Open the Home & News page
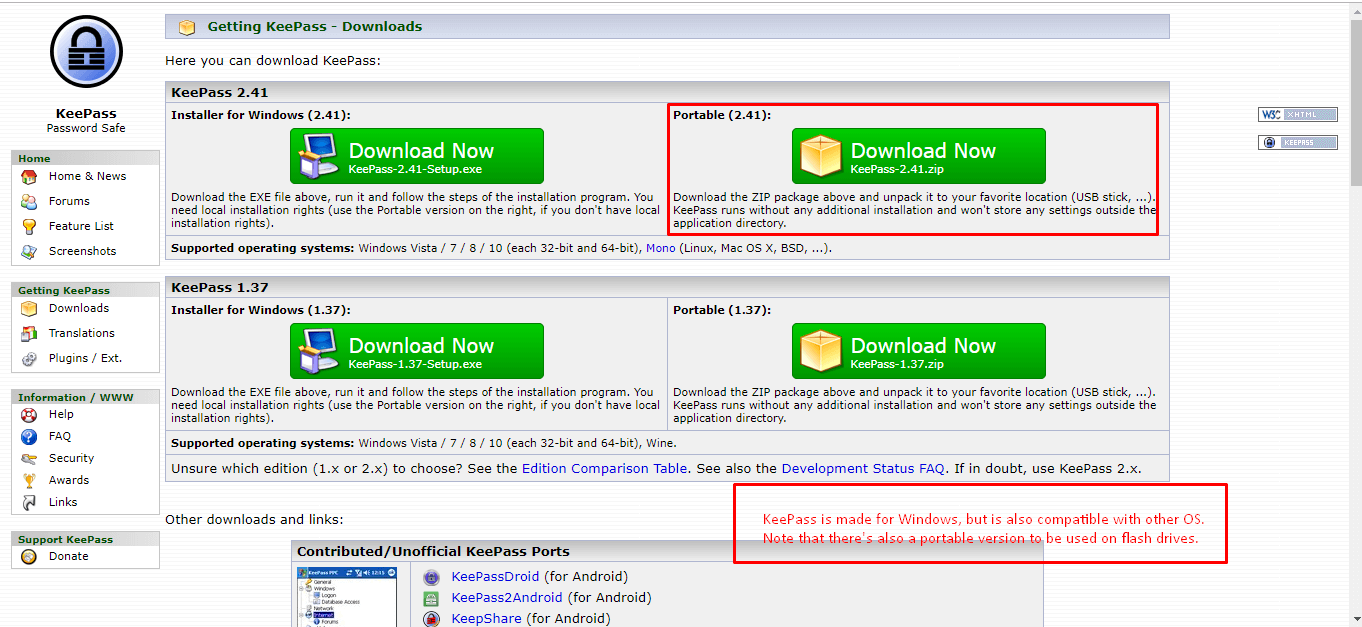1362x627 pixels. pyautogui.click(x=88, y=176)
